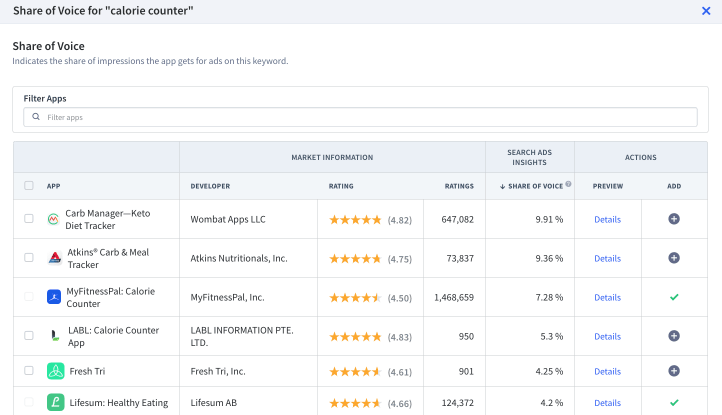Close the Share of Voice dialog
722x415 pixels.
coord(706,11)
